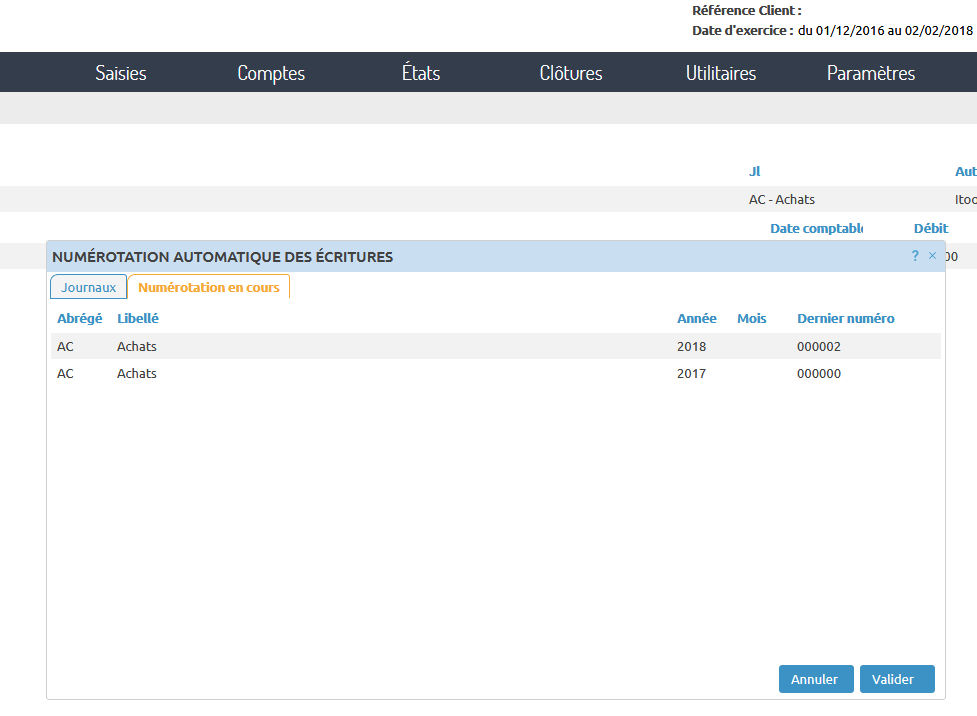The width and height of the screenshot is (977, 716).
Task: Click the Date comptable column header
Action: click(x=816, y=228)
